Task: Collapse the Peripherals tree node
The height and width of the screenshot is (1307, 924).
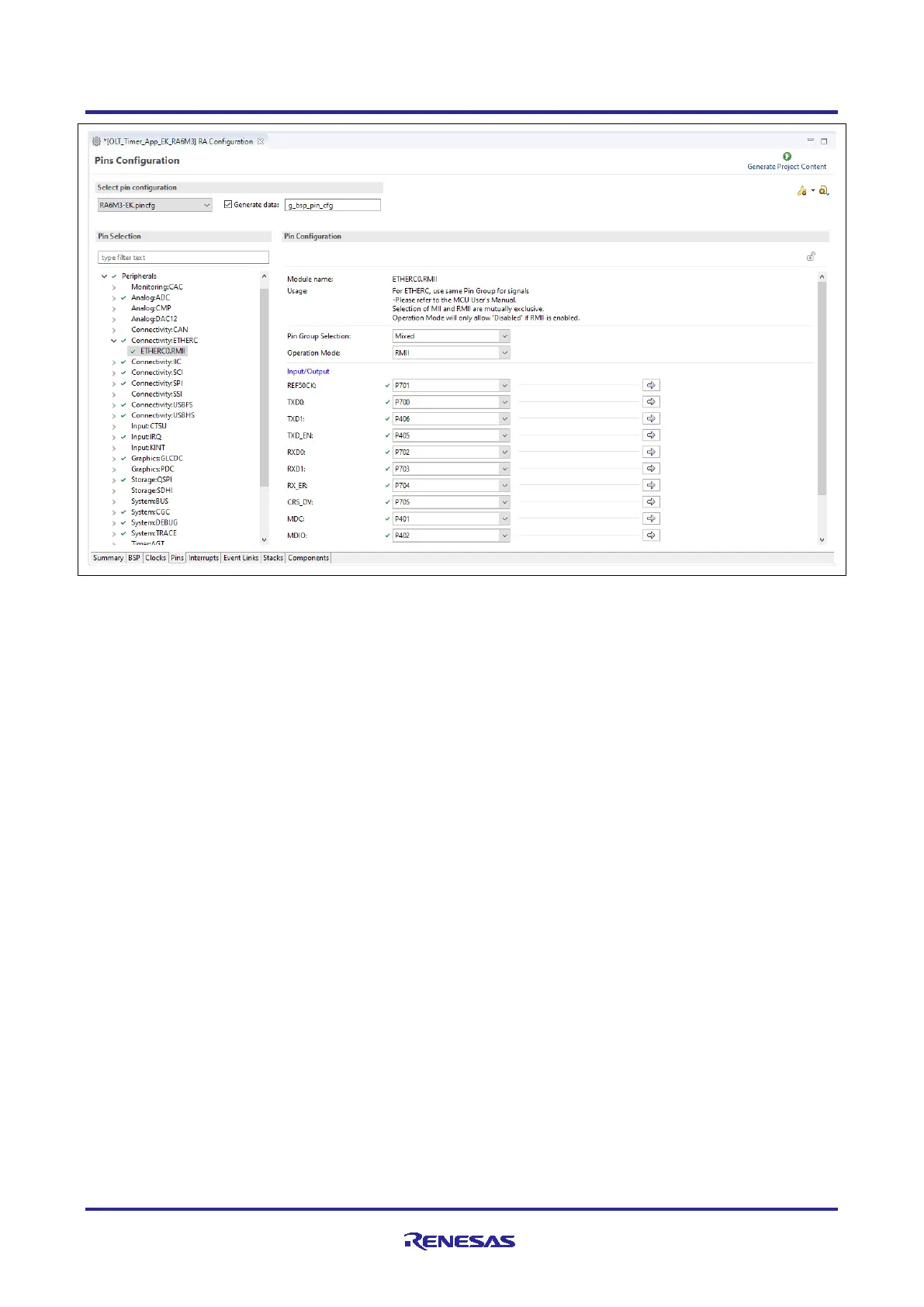Action: pyautogui.click(x=104, y=276)
